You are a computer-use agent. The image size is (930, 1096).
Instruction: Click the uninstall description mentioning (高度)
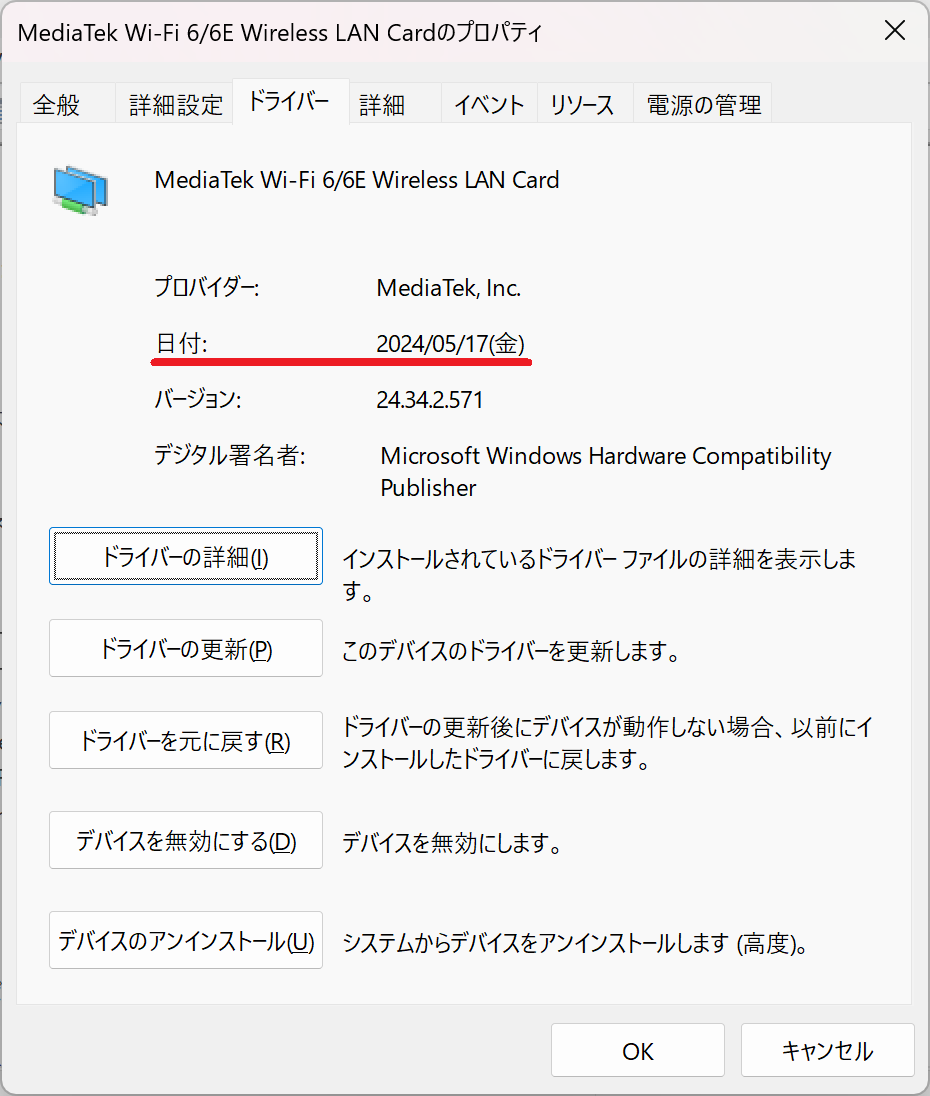[x=575, y=944]
